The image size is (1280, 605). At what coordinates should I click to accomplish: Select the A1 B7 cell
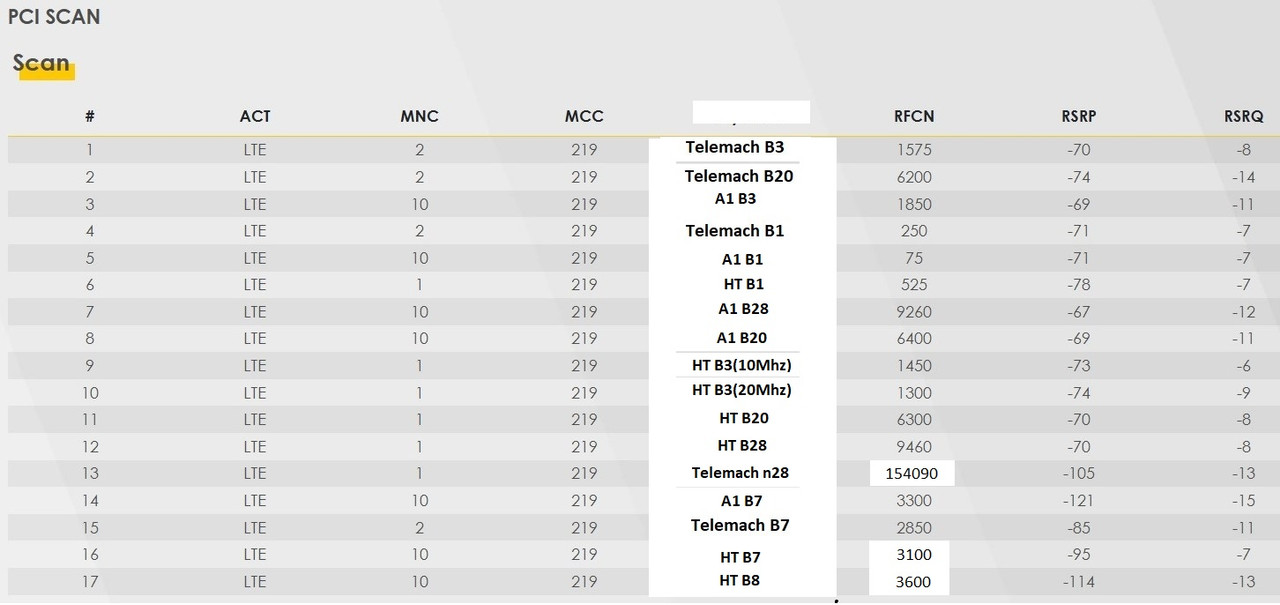pos(742,501)
